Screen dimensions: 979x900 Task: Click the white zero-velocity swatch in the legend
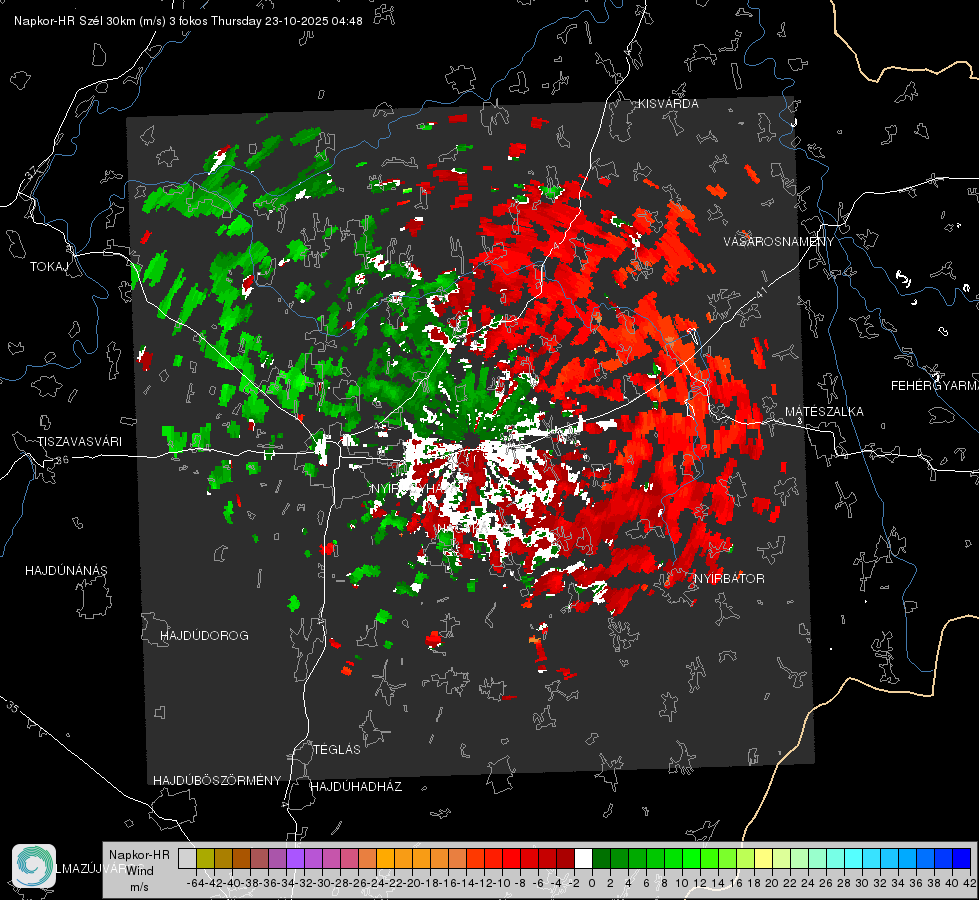tap(583, 858)
